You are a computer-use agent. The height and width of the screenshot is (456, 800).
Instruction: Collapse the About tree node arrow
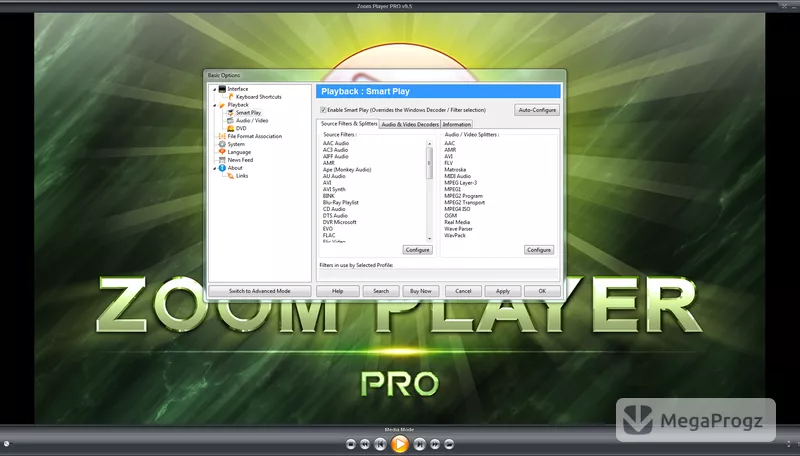click(x=215, y=168)
